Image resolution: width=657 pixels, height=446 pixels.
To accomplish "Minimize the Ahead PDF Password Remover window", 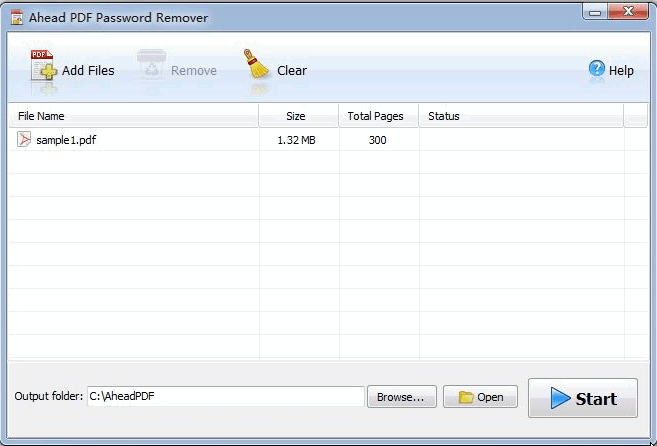I will point(595,12).
